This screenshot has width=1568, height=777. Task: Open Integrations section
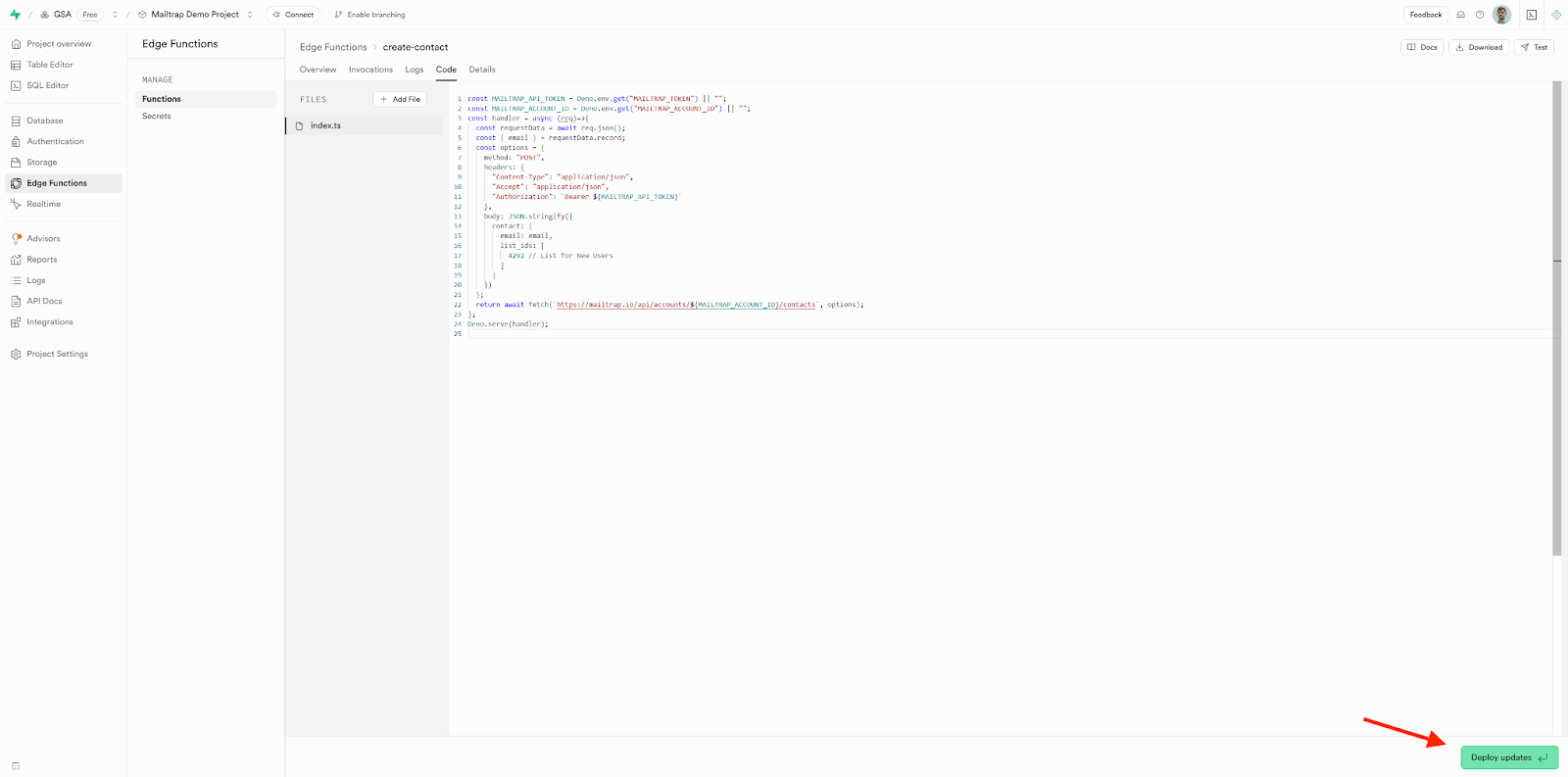point(50,321)
